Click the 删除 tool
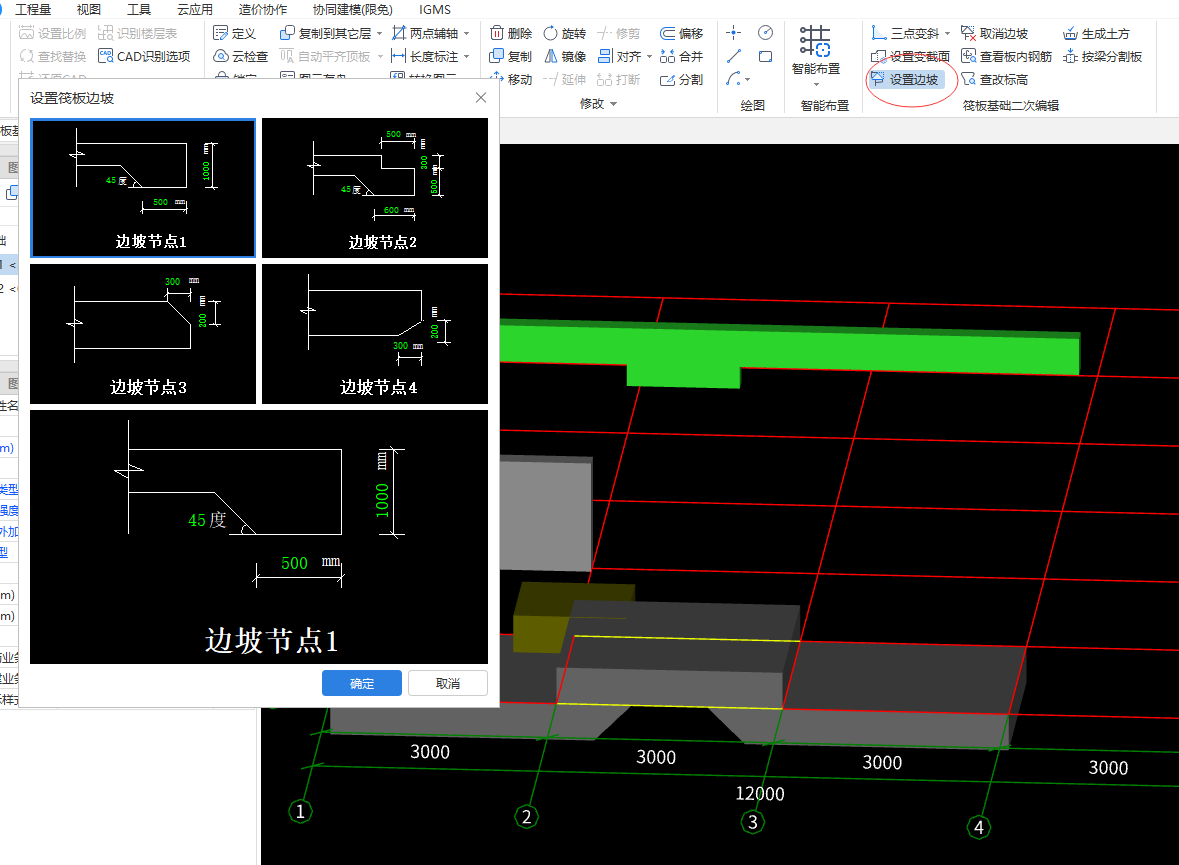 (x=511, y=33)
